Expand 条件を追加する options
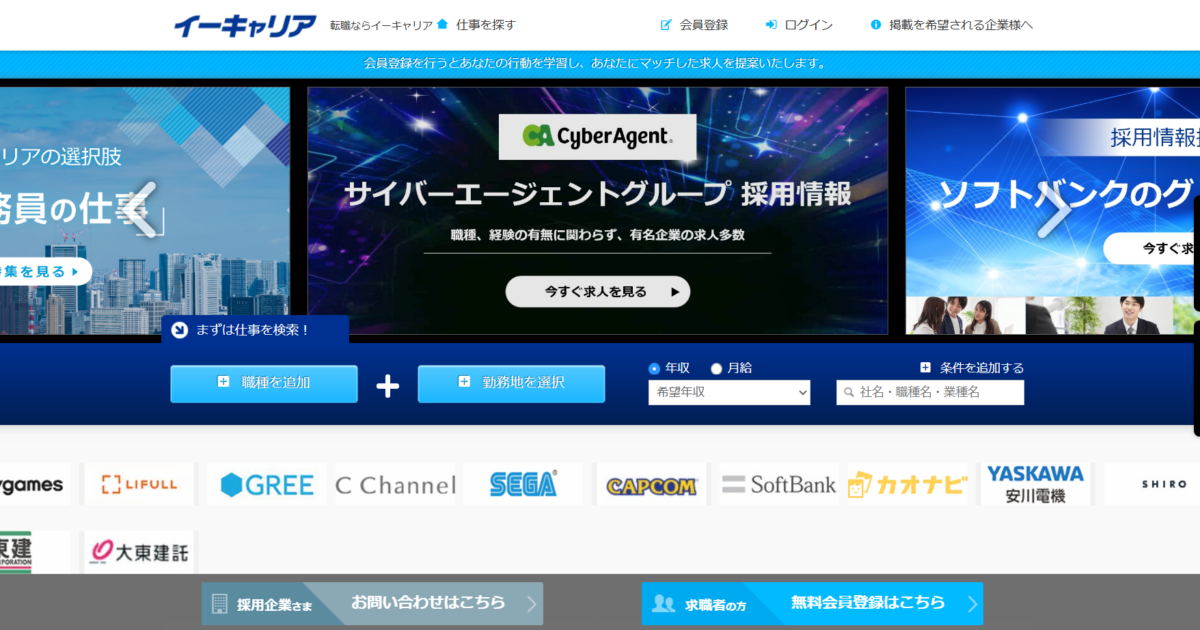 [971, 368]
